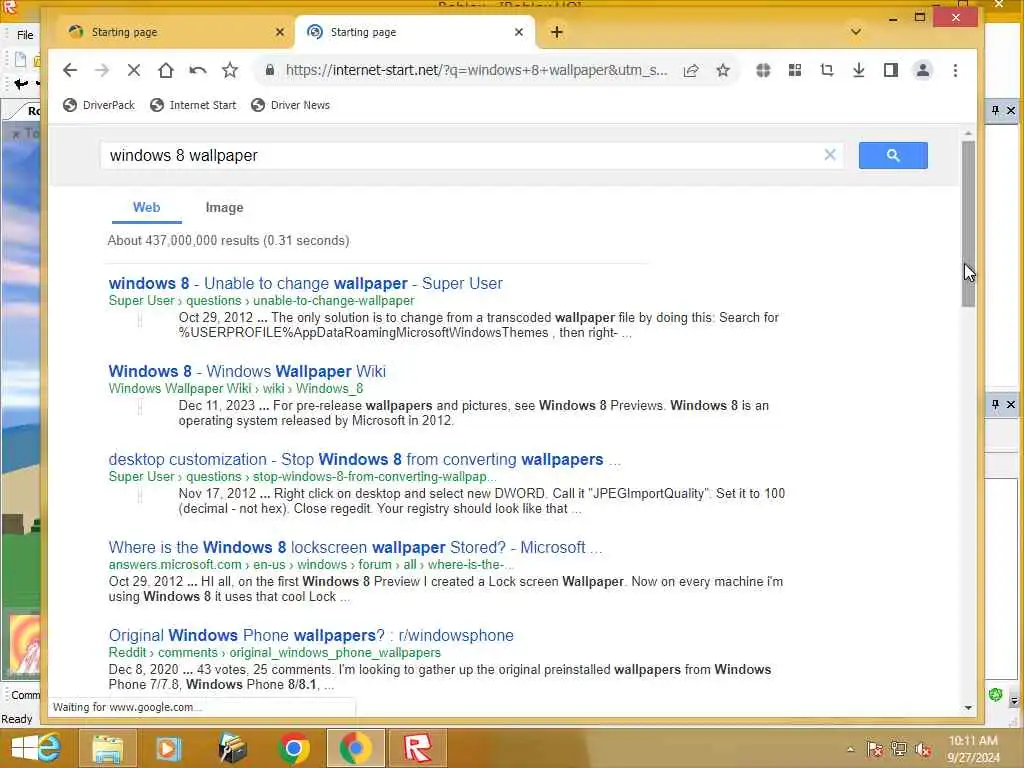The height and width of the screenshot is (768, 1024).
Task: Open Google Chrome from the taskbar
Action: [x=294, y=748]
